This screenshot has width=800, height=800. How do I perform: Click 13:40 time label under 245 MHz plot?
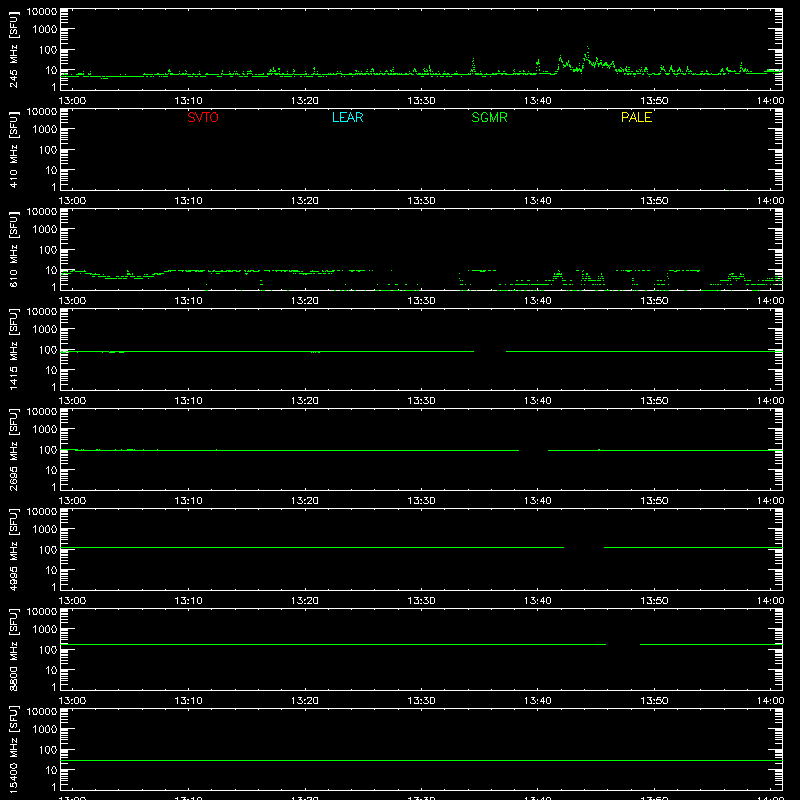537,101
